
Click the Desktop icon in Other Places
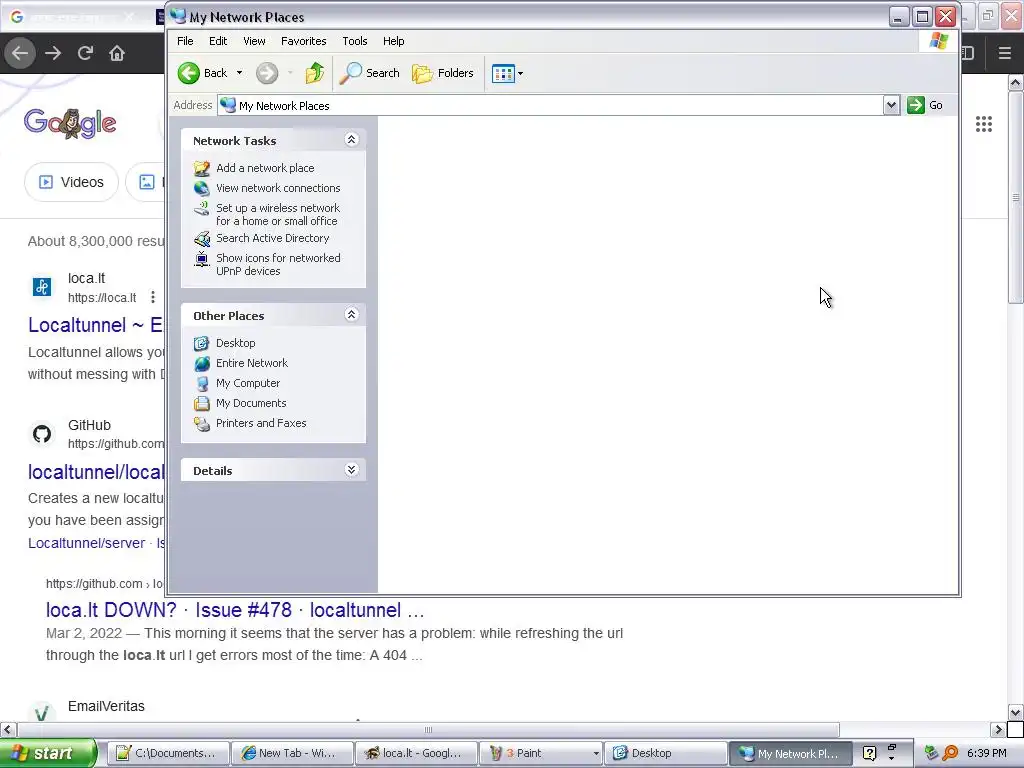(x=202, y=344)
